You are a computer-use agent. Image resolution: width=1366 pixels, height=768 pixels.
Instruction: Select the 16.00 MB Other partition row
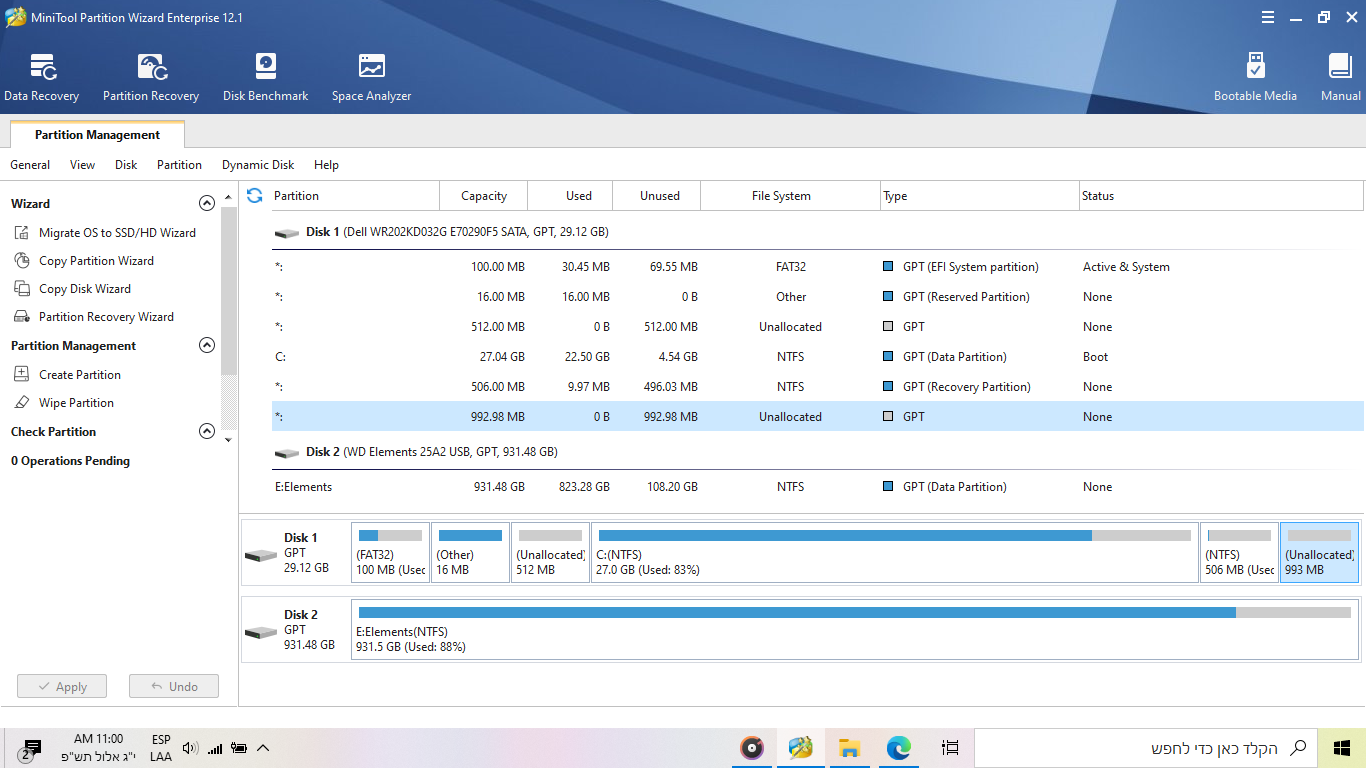(817, 297)
